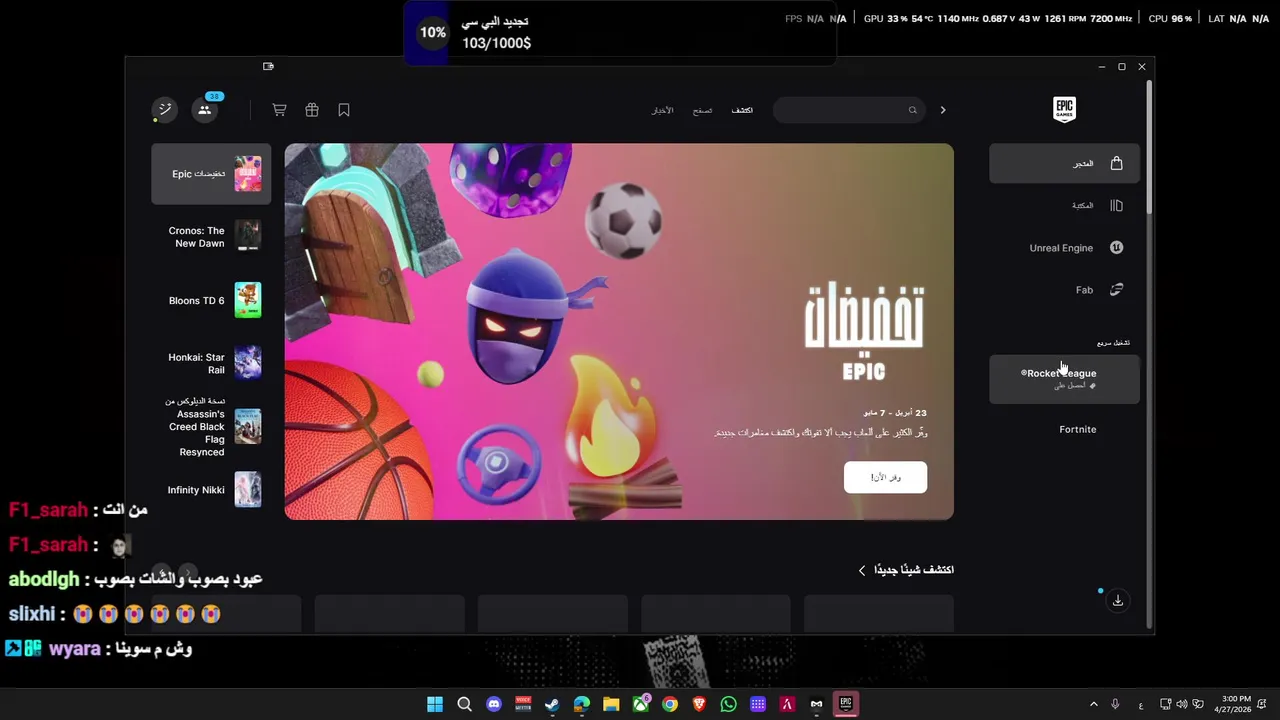Switch to the الأخبار (News) tab
The image size is (1280, 720).
[663, 110]
